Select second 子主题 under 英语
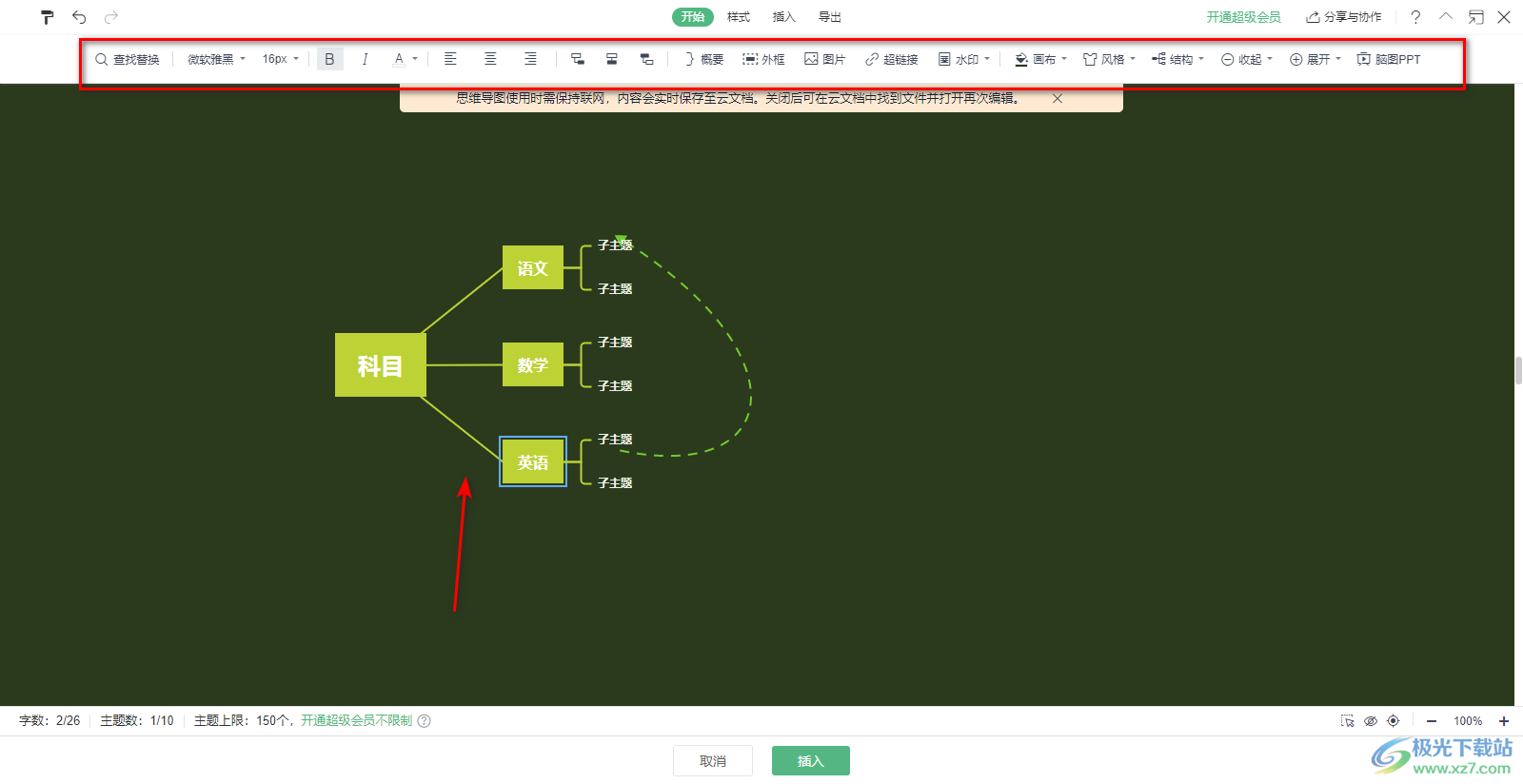Image resolution: width=1523 pixels, height=784 pixels. point(615,482)
